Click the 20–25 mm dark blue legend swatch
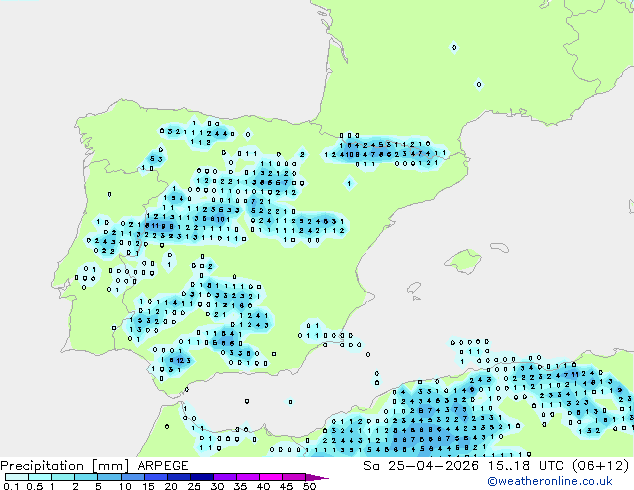Viewport: 634px width, 490px height. click(x=178, y=477)
